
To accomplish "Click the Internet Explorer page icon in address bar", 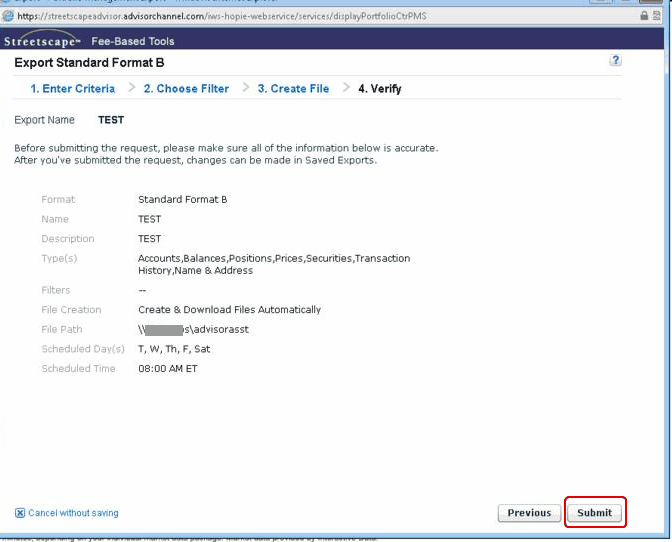I will [x=8, y=16].
